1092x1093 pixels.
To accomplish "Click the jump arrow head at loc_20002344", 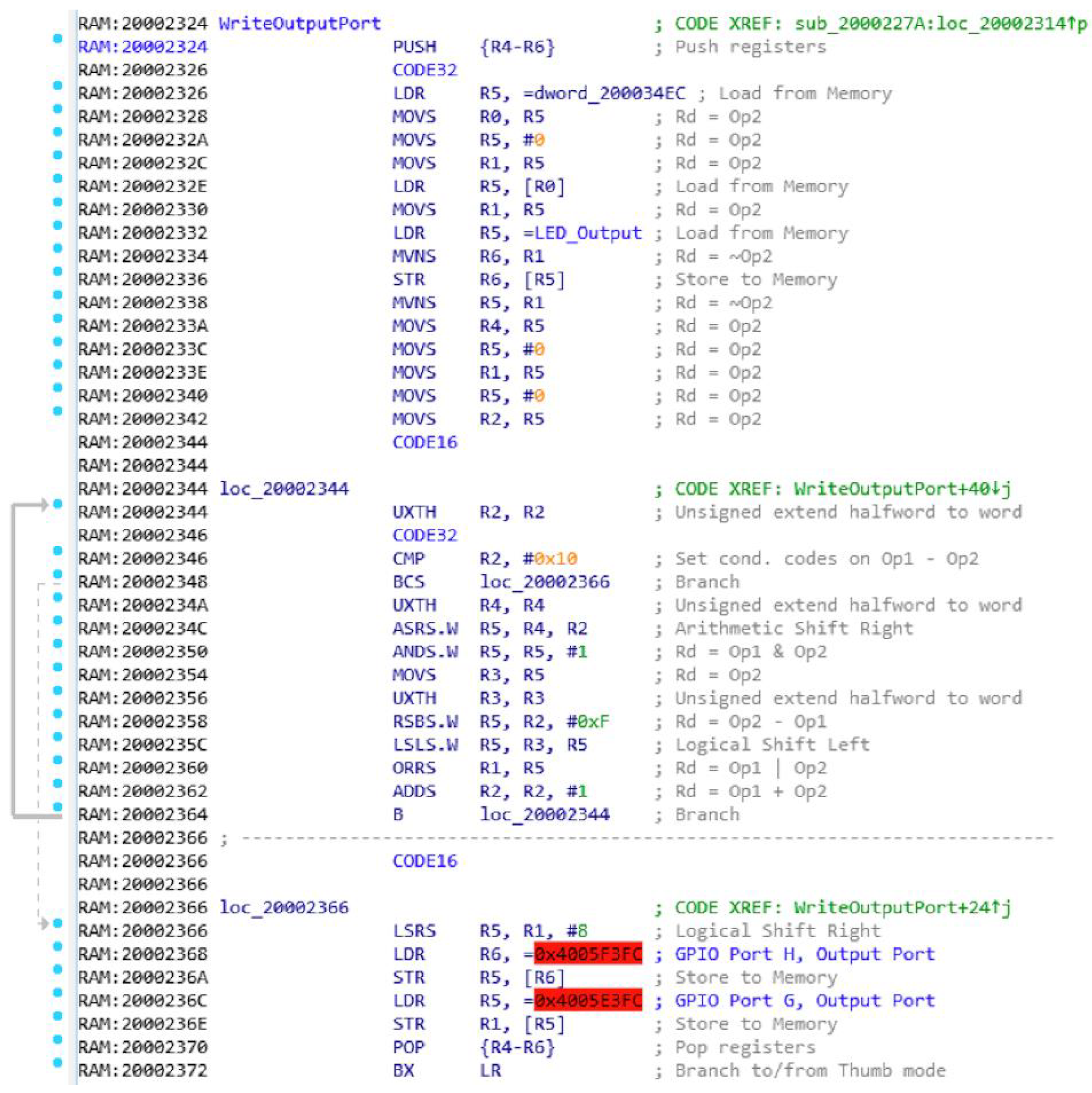I will 43,504.
